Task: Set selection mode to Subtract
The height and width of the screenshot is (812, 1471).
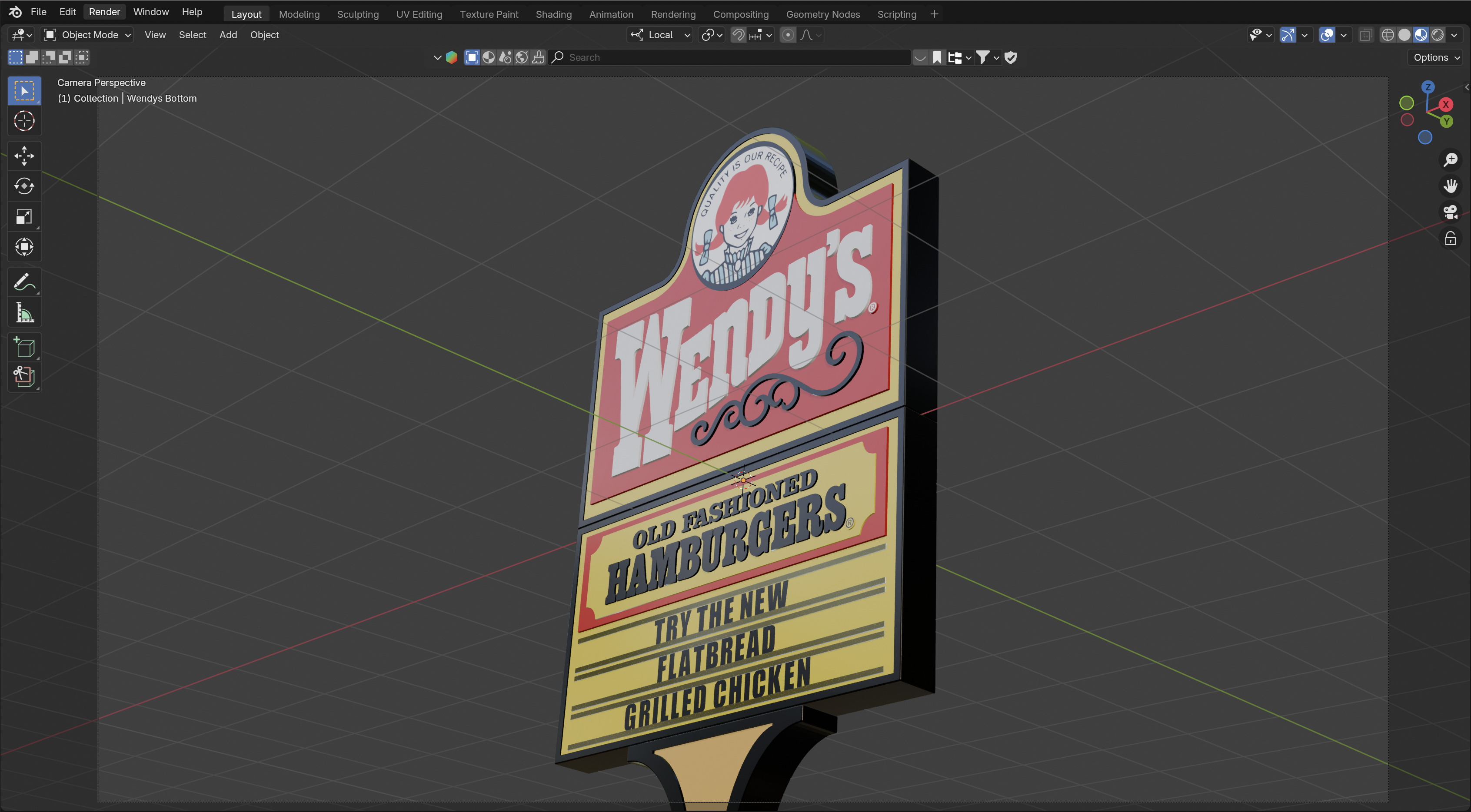Action: pyautogui.click(x=49, y=57)
